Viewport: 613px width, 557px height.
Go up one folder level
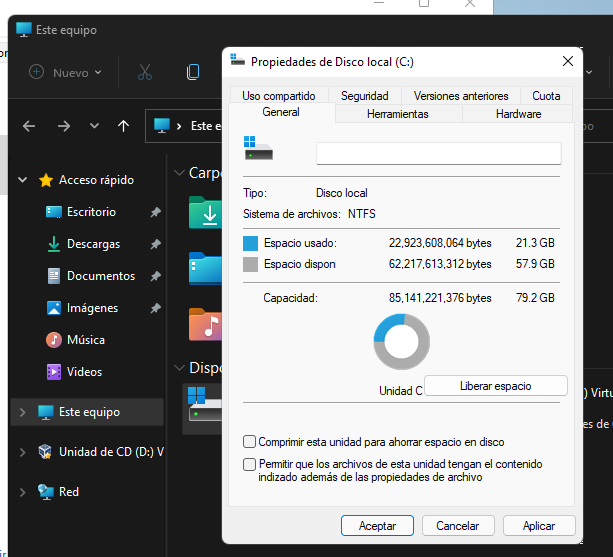pos(124,126)
